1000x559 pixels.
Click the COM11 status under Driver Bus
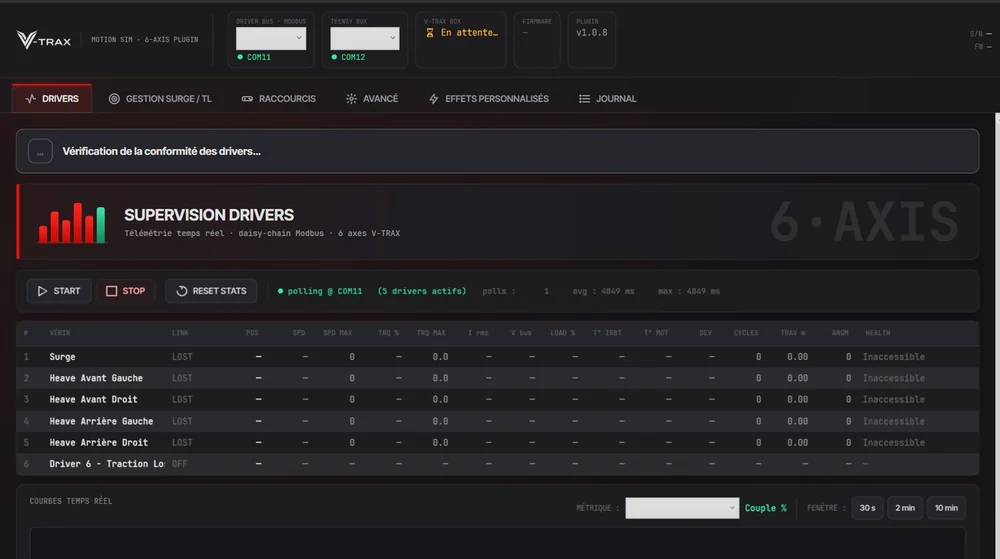pyautogui.click(x=254, y=57)
